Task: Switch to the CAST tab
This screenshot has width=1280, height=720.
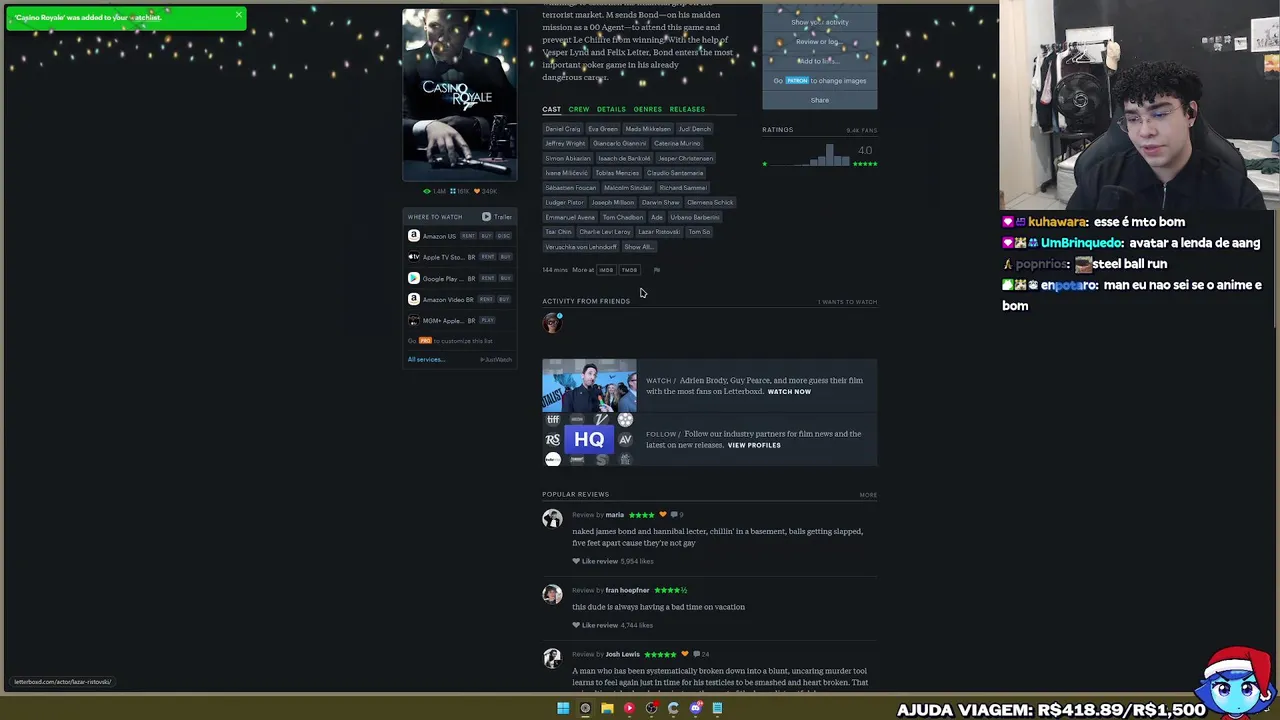Action: pyautogui.click(x=552, y=109)
